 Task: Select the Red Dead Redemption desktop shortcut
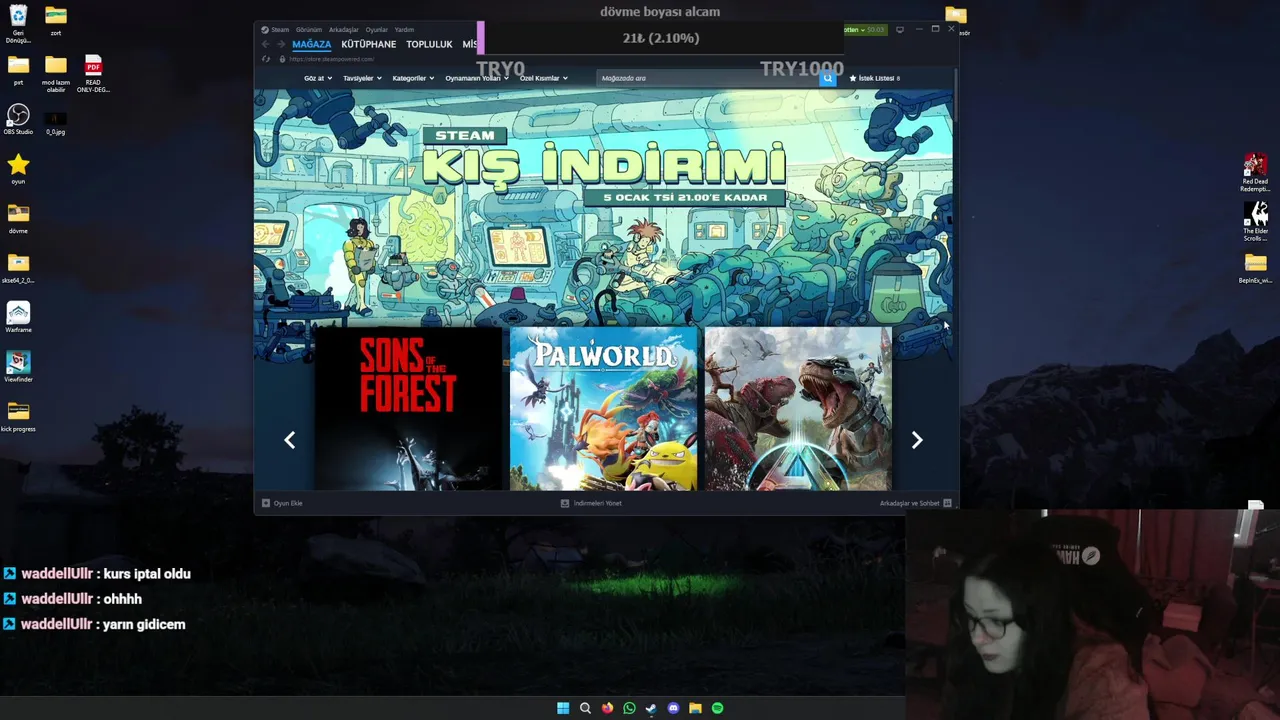(x=1255, y=172)
